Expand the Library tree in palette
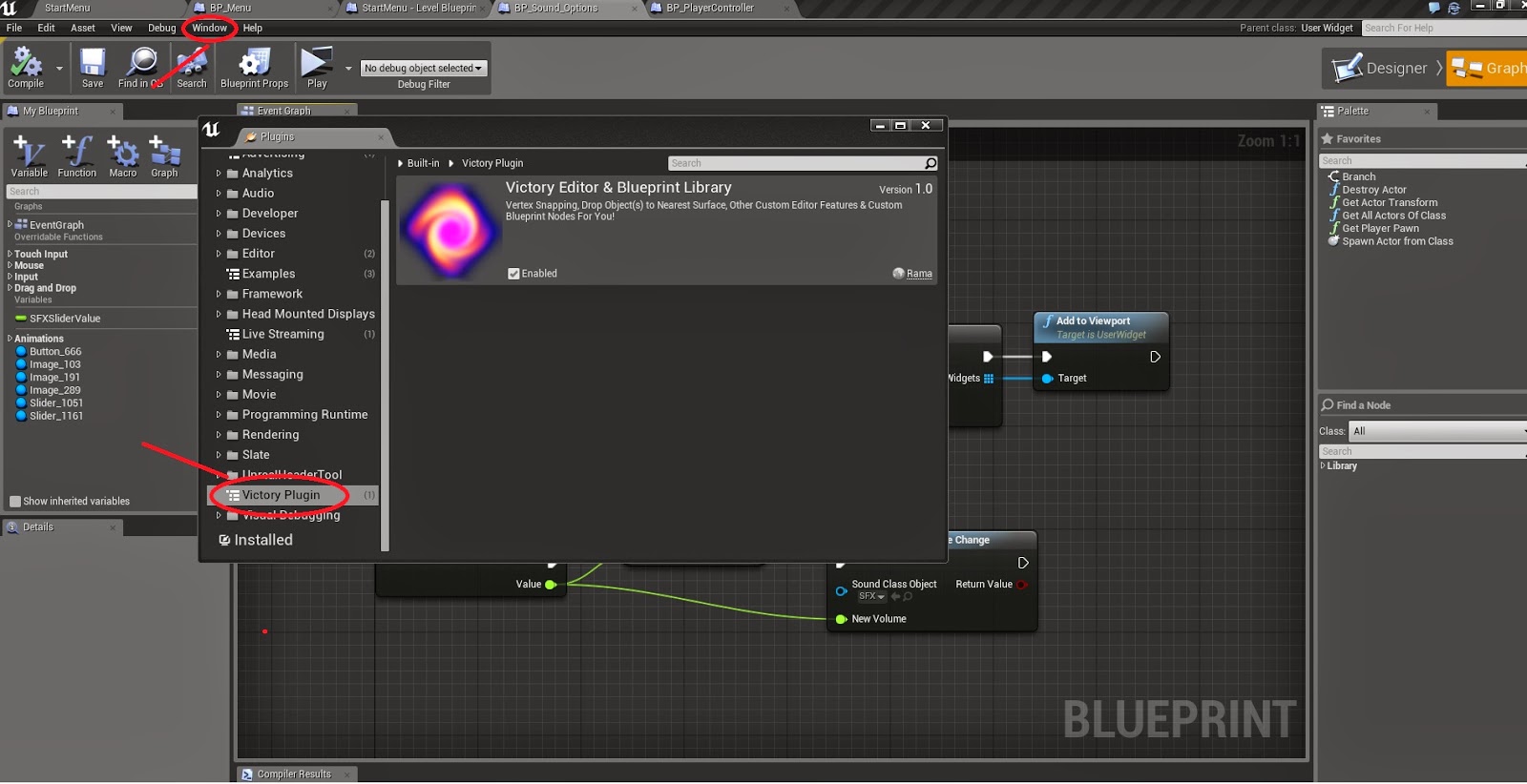1527x784 pixels. point(1323,466)
